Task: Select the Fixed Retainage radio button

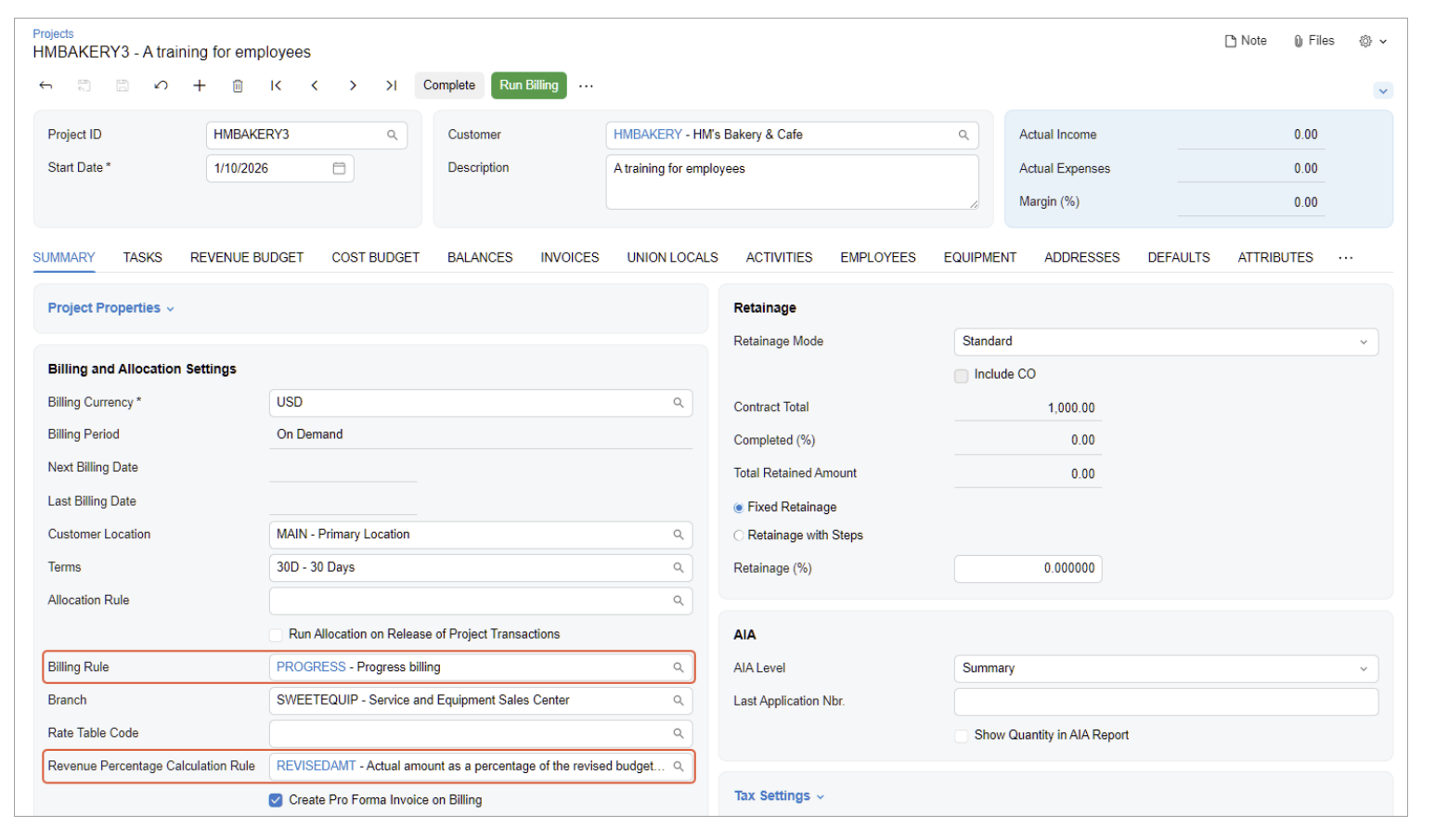Action: coord(739,508)
